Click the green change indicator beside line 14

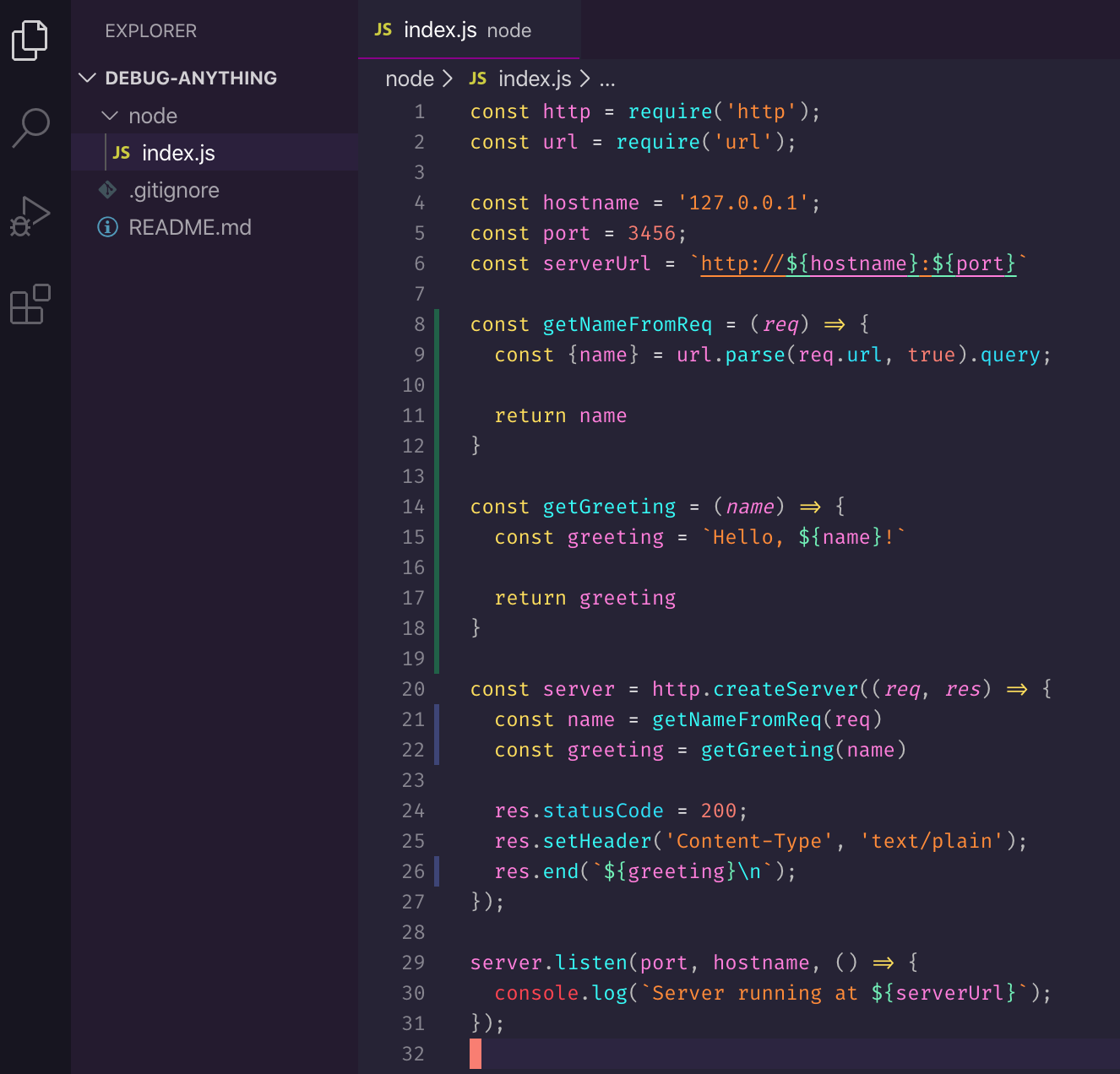tap(436, 507)
